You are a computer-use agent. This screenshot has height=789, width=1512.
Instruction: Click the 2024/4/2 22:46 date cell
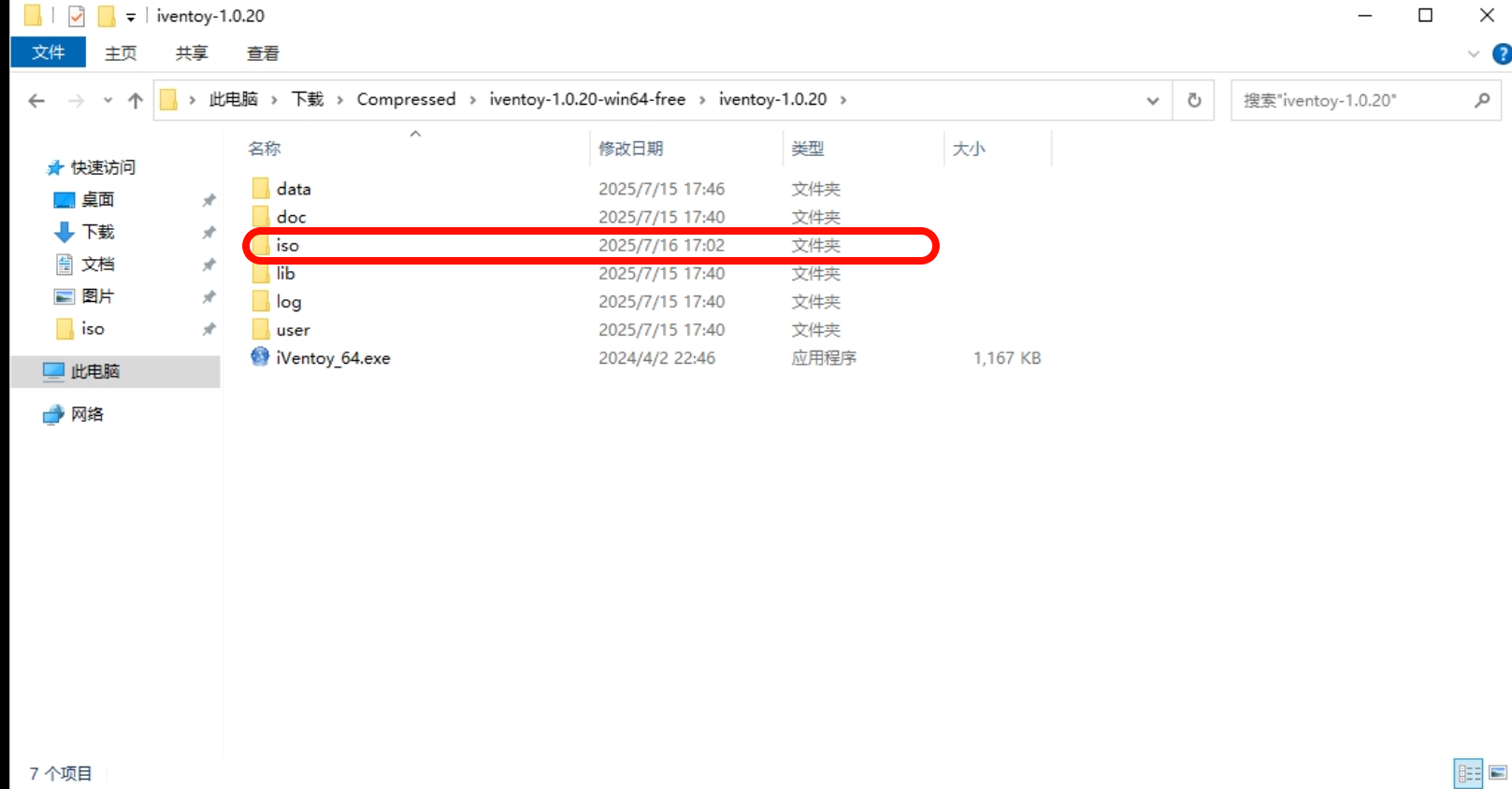(657, 358)
